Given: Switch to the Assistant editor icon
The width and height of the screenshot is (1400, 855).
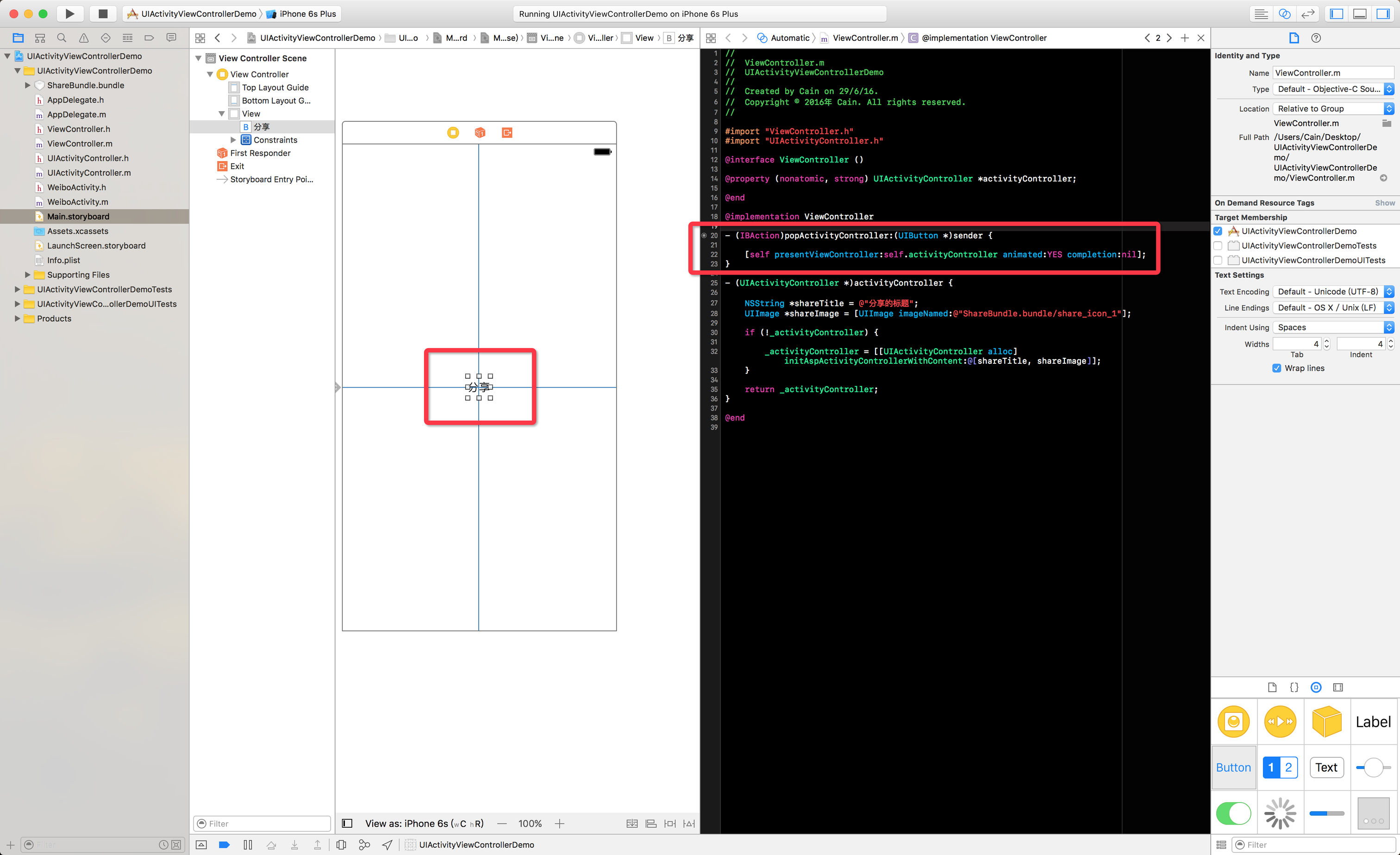Looking at the screenshot, I should pos(1285,13).
